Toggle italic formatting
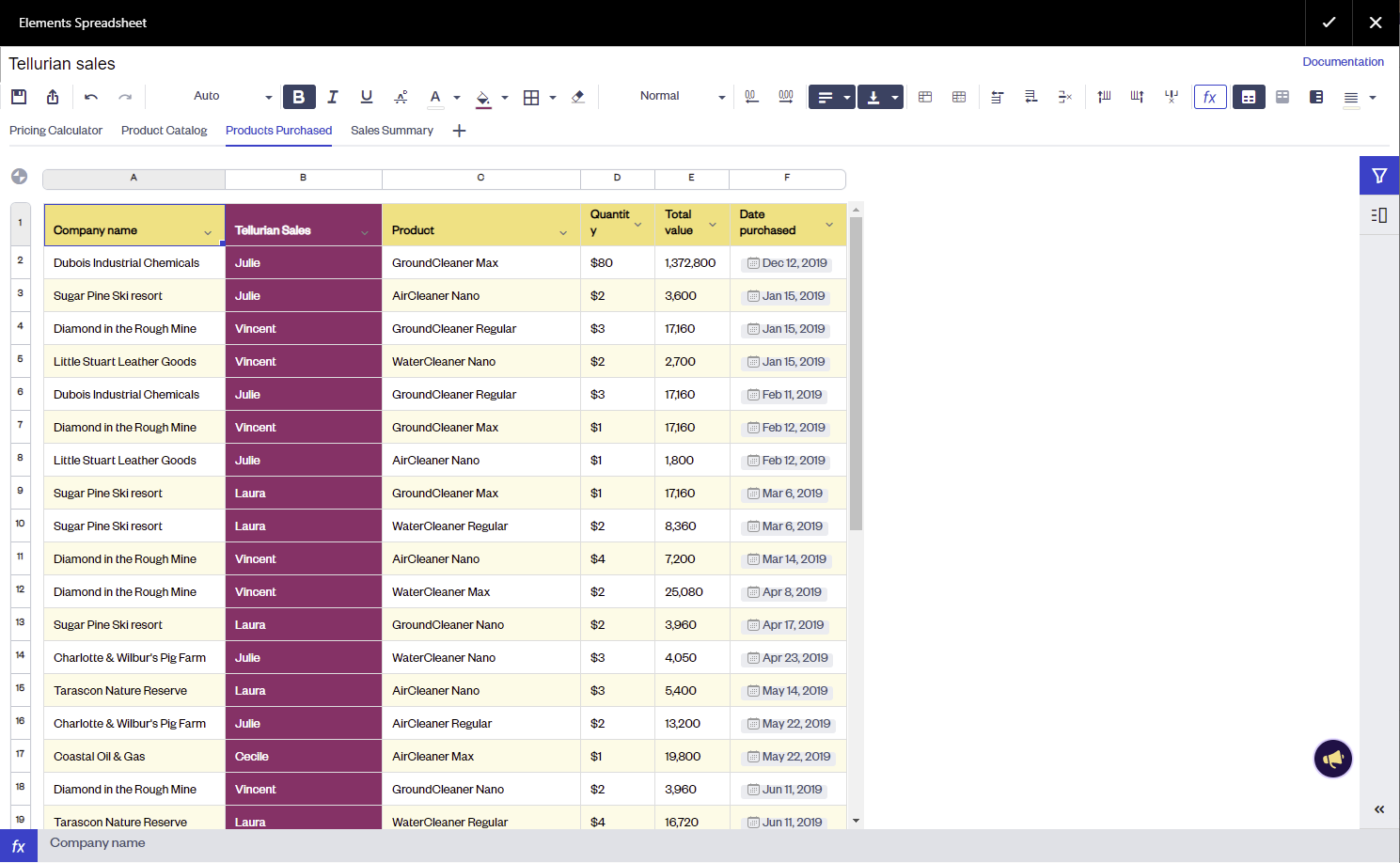Viewport: 1400px width, 863px height. [333, 97]
